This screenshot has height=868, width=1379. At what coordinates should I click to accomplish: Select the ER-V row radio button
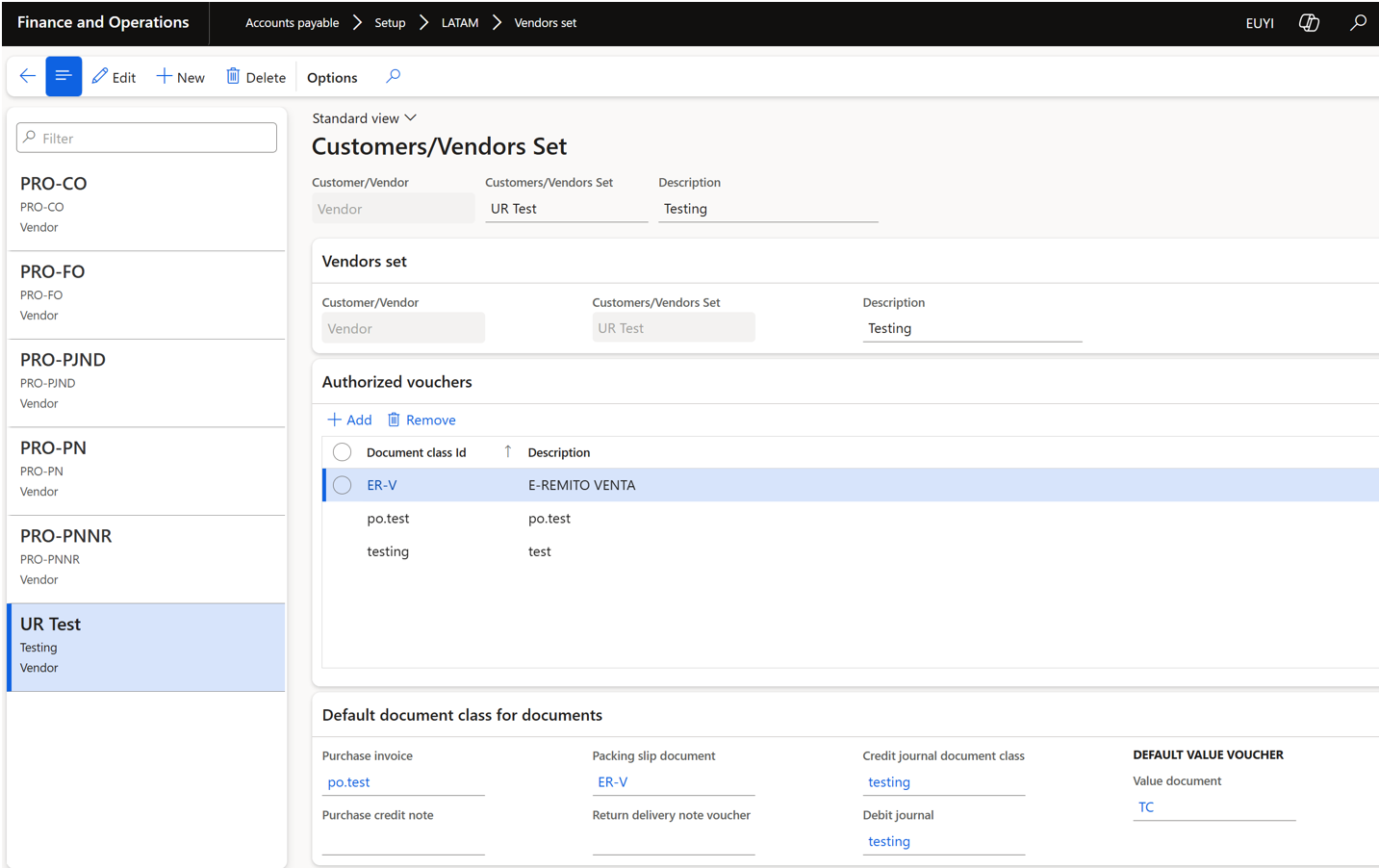[343, 485]
